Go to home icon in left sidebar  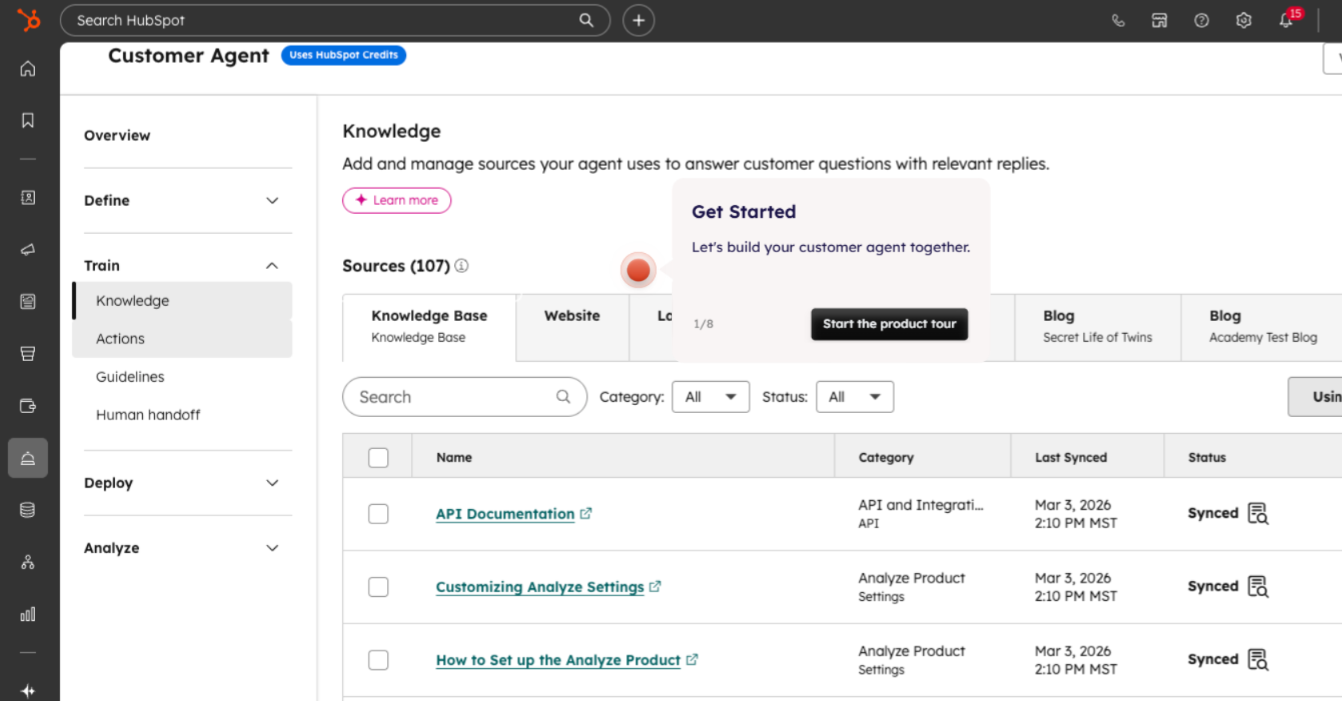click(x=28, y=69)
